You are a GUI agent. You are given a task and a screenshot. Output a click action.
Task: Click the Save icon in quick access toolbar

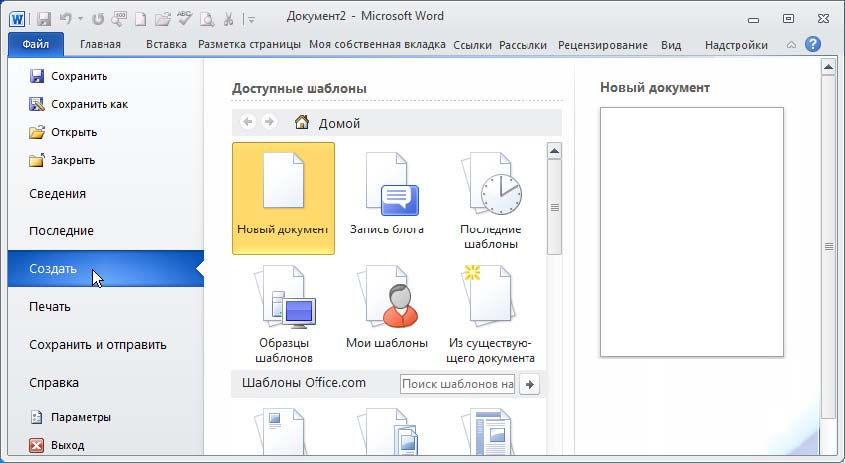43,20
